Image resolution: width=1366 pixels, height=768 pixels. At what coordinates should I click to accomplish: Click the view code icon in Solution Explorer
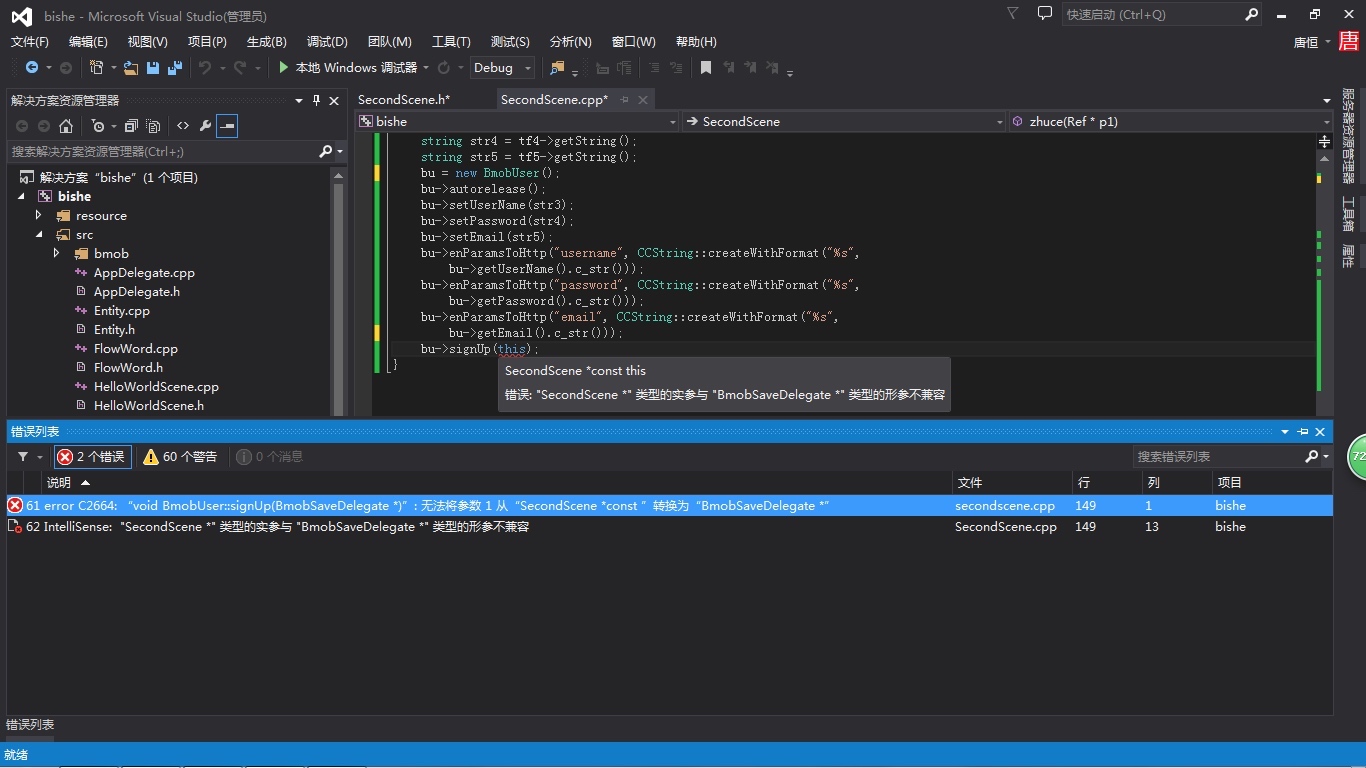[183, 126]
